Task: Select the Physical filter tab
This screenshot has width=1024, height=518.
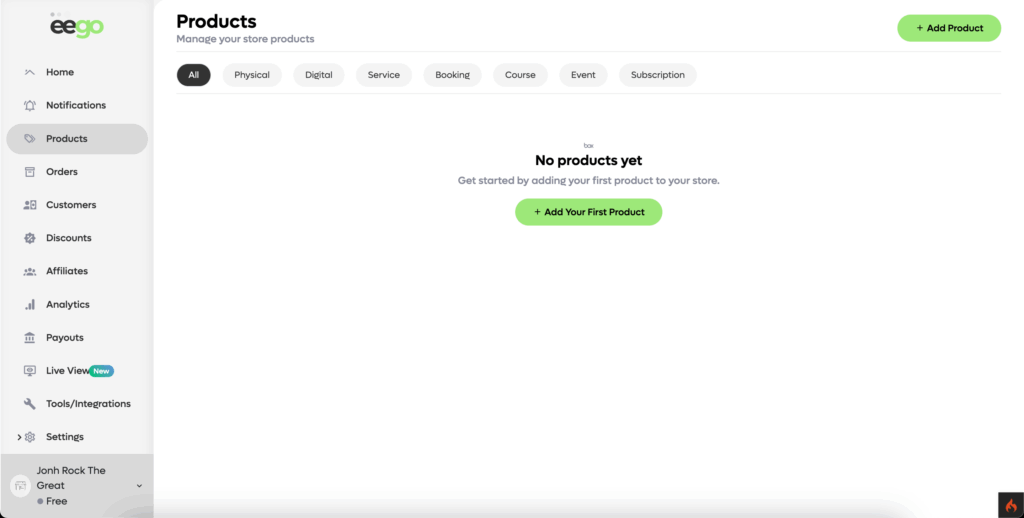Action: tap(252, 75)
